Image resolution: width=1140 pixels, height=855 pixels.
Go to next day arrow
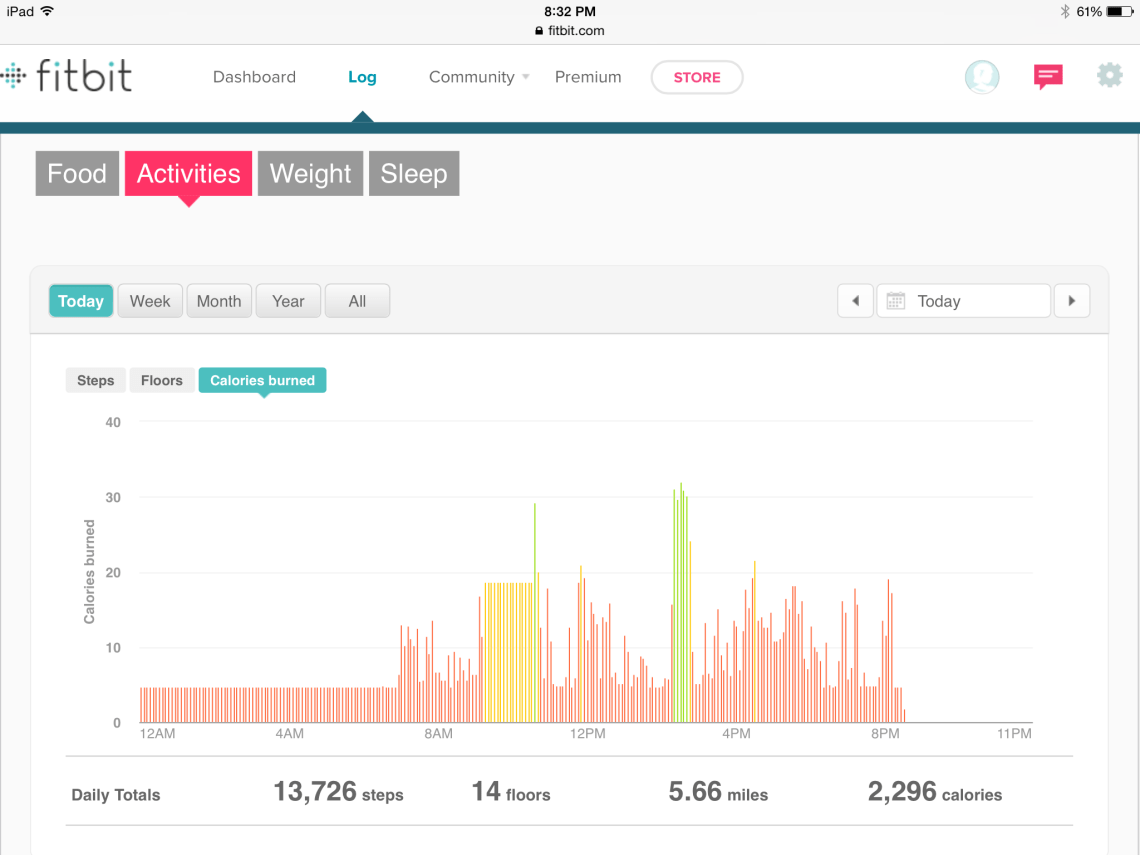tap(1071, 301)
